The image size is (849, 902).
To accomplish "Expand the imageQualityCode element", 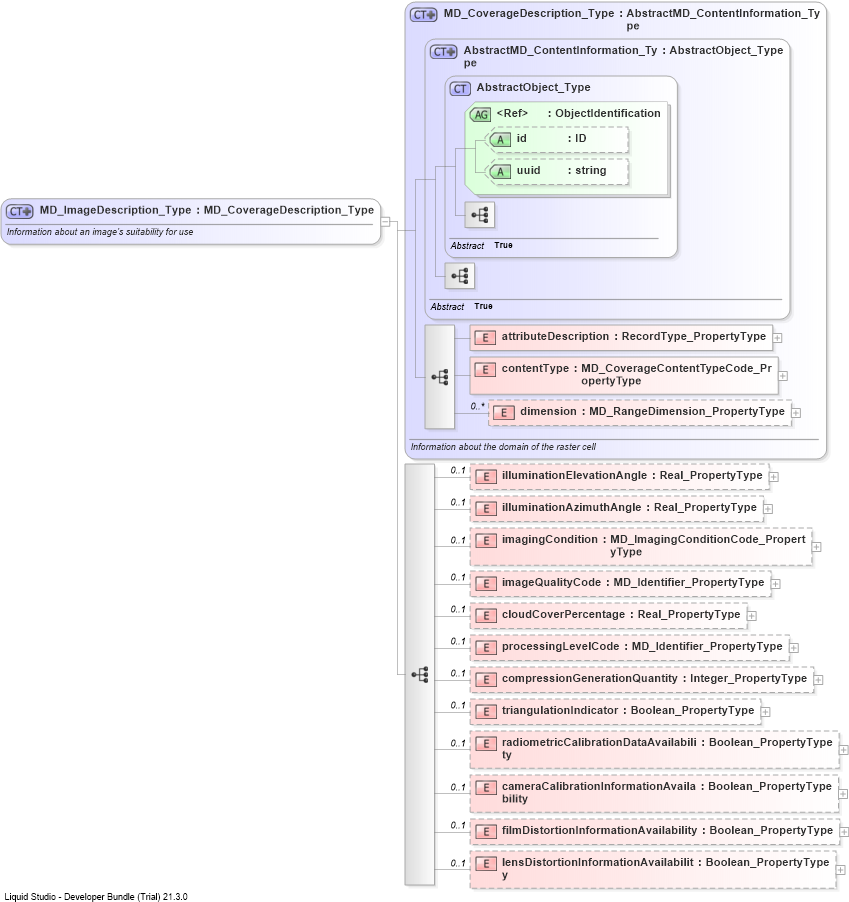I will (775, 584).
